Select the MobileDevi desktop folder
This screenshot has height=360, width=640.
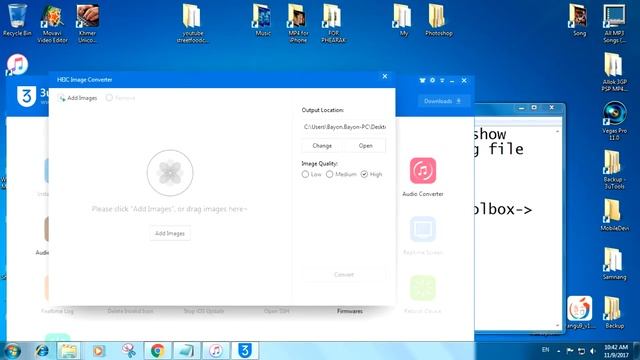pos(614,215)
